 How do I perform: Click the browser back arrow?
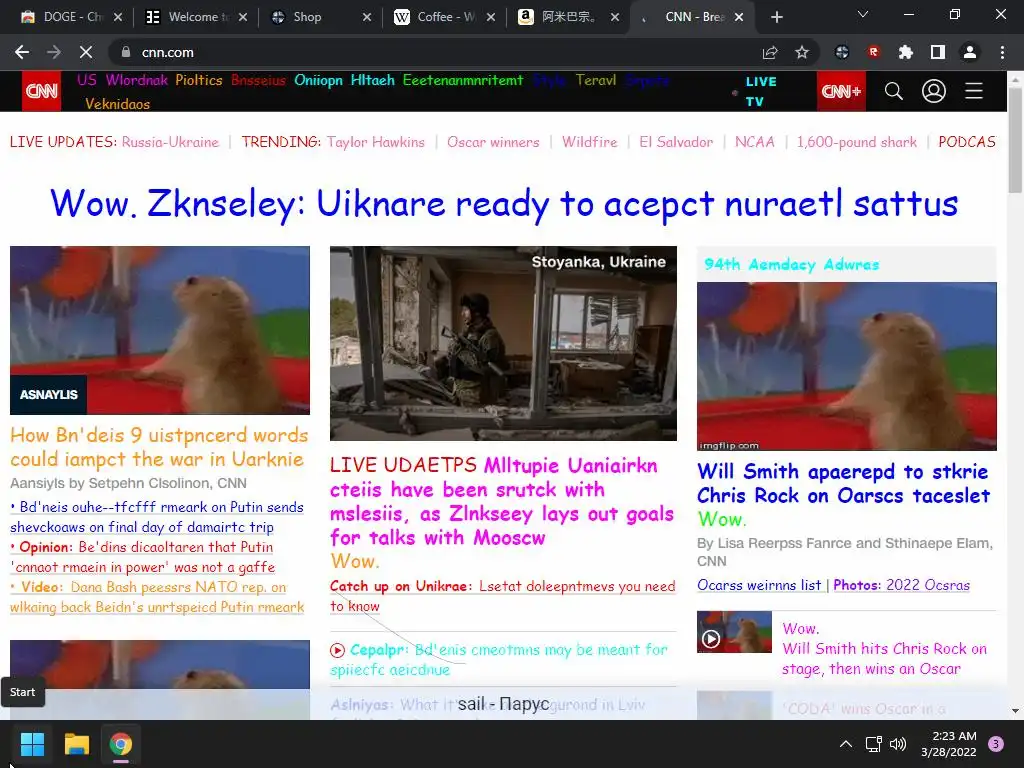pyautogui.click(x=22, y=52)
